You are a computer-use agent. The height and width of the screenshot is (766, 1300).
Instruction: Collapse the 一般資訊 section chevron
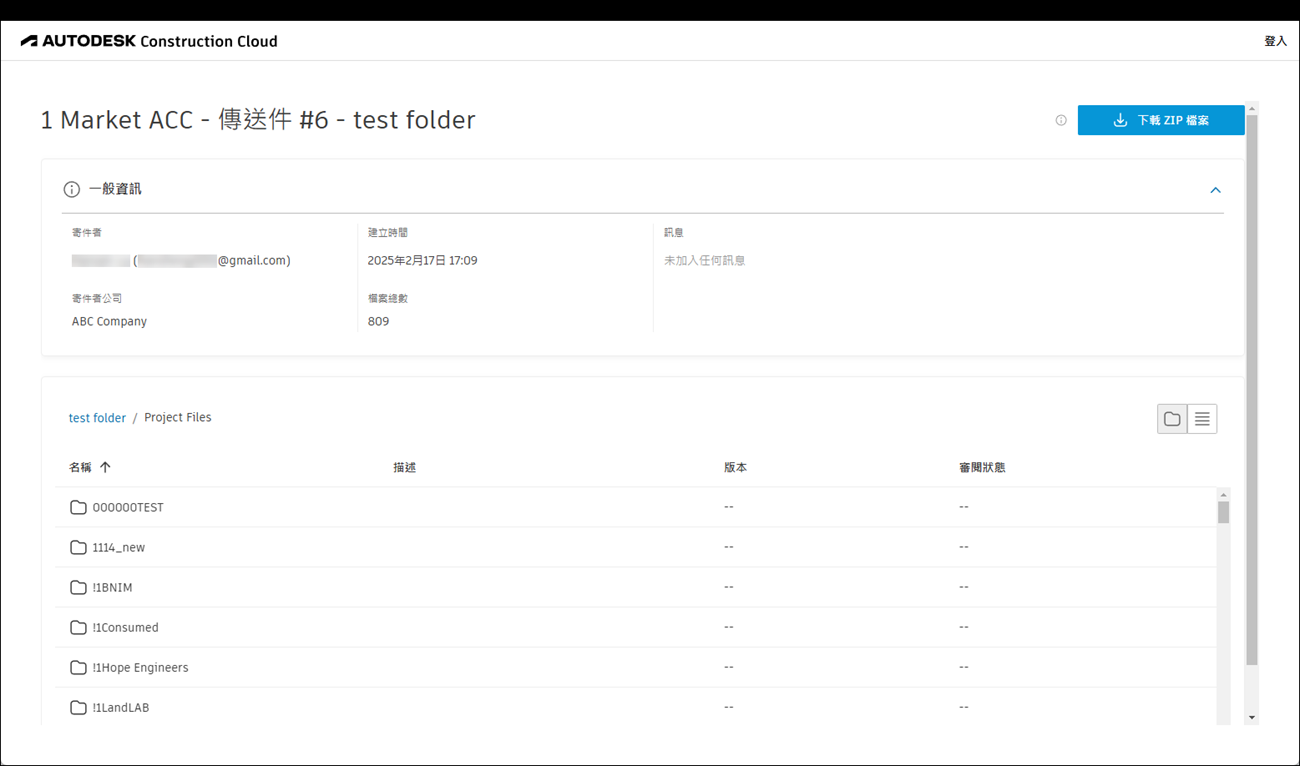[x=1215, y=190]
